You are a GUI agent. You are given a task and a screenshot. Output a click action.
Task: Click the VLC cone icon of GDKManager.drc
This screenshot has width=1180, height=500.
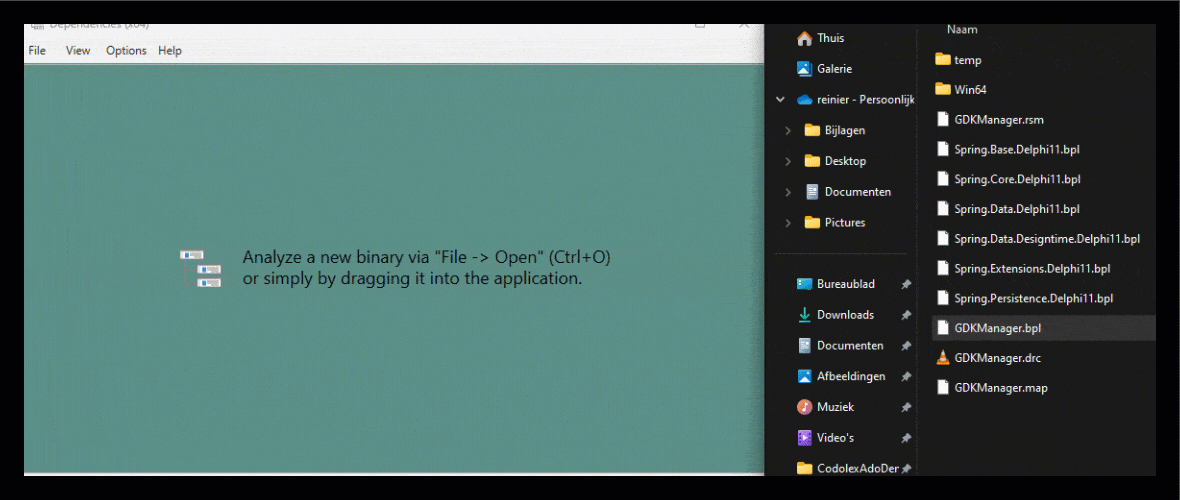pos(942,358)
